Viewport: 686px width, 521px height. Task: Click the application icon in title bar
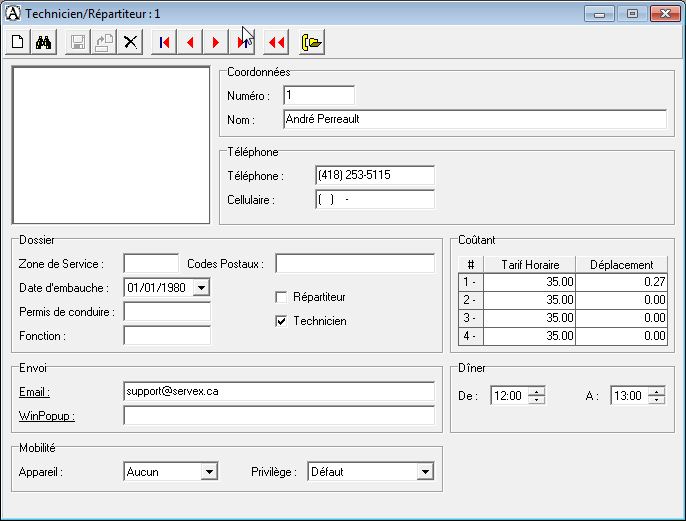[x=13, y=13]
